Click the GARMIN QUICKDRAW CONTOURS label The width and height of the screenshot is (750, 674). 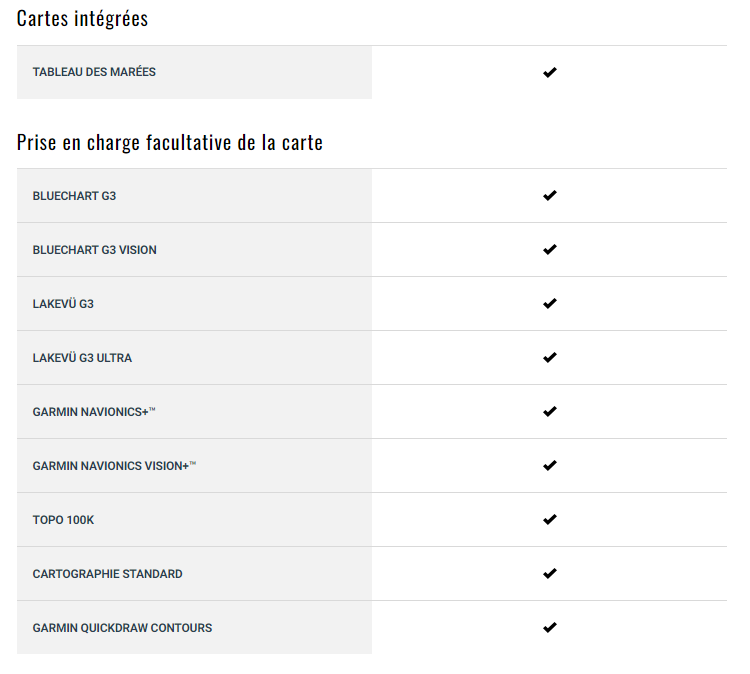click(122, 628)
